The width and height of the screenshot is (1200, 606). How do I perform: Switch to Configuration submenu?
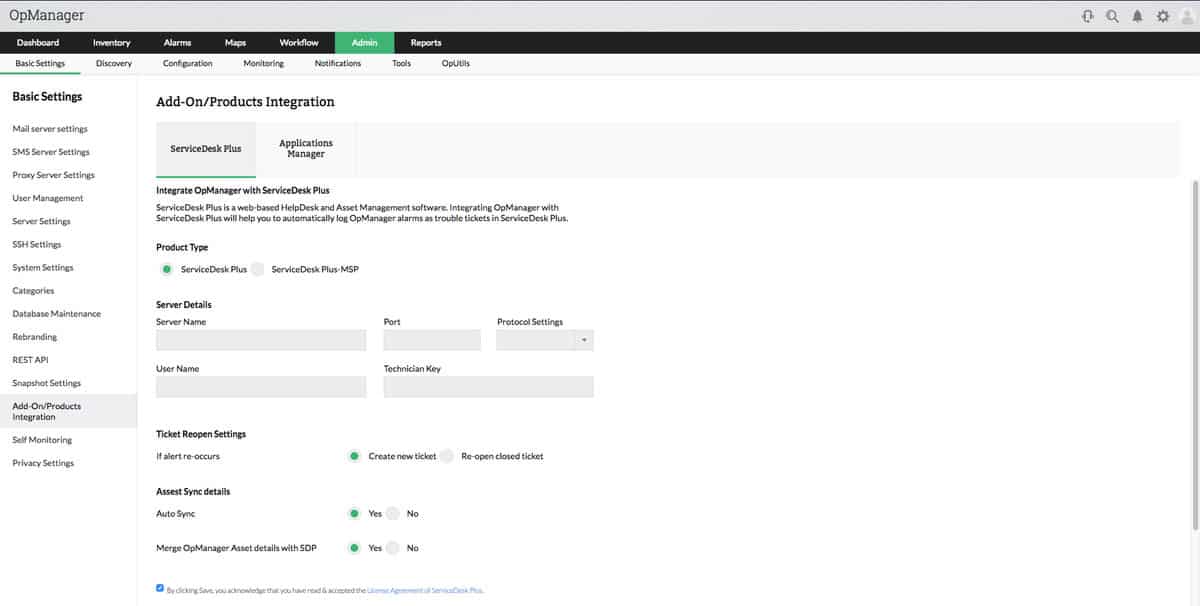[x=188, y=63]
